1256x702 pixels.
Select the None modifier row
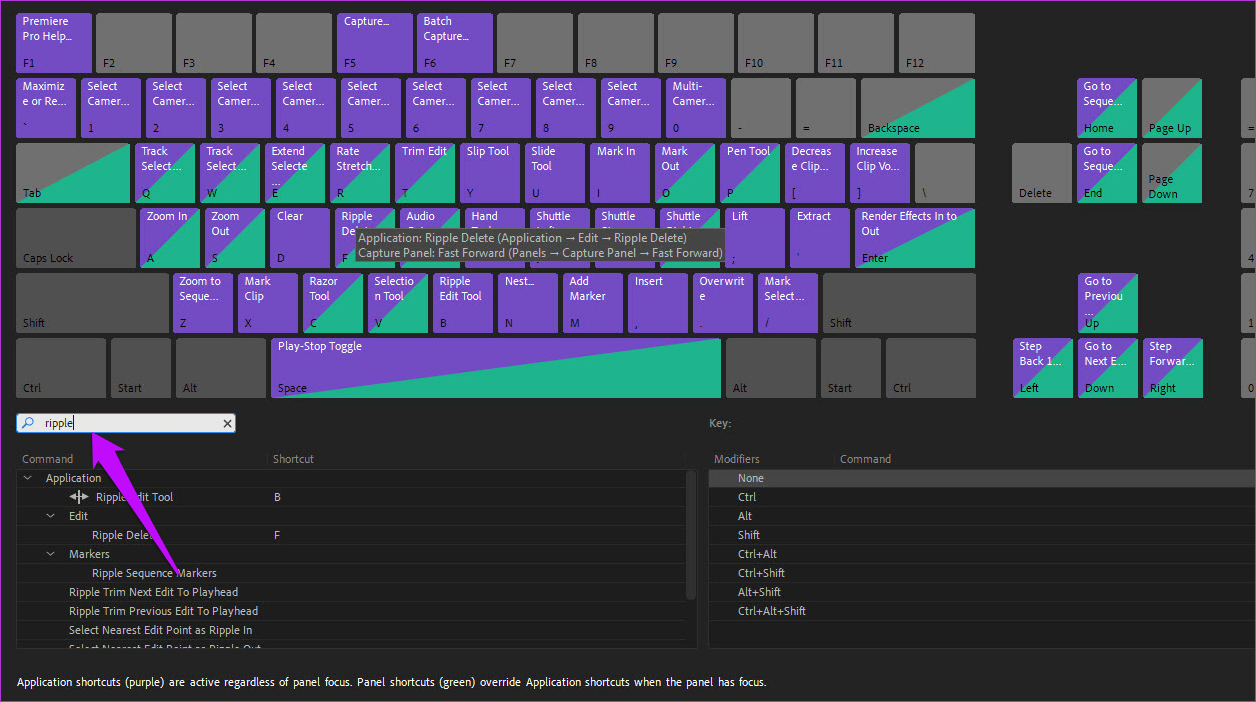pyautogui.click(x=982, y=478)
